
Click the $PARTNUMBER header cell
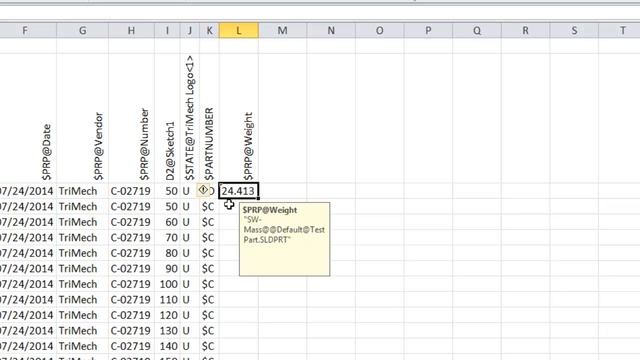[x=209, y=118]
